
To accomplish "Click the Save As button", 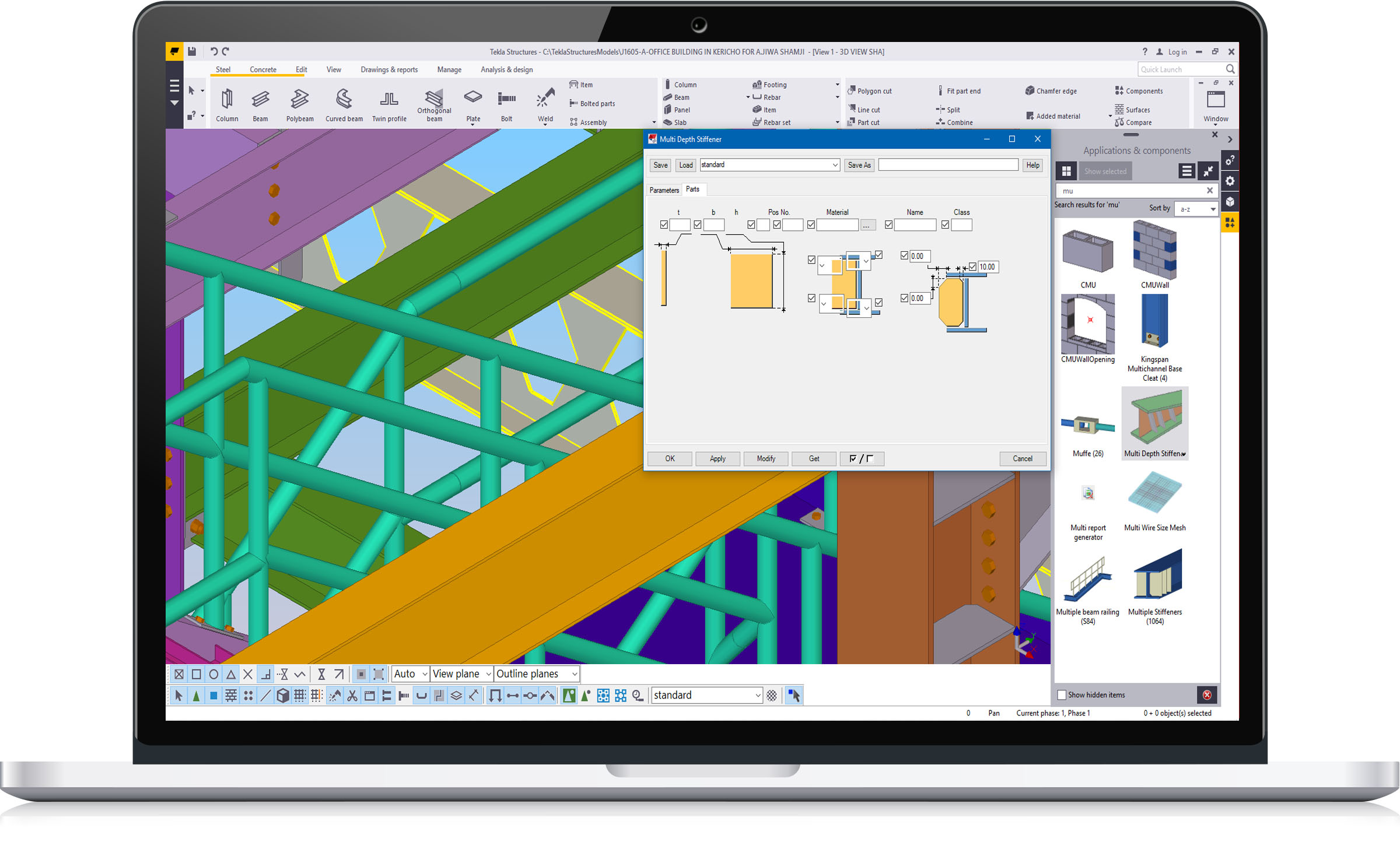I will click(x=859, y=165).
